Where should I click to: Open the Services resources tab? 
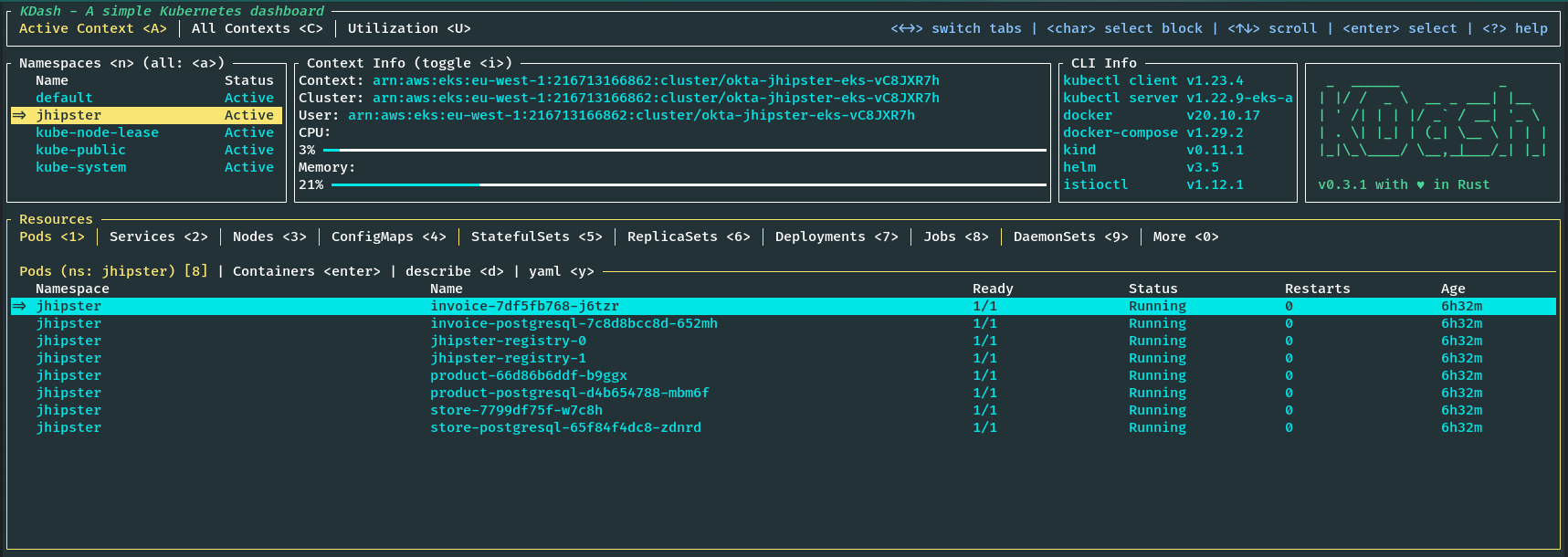click(158, 236)
